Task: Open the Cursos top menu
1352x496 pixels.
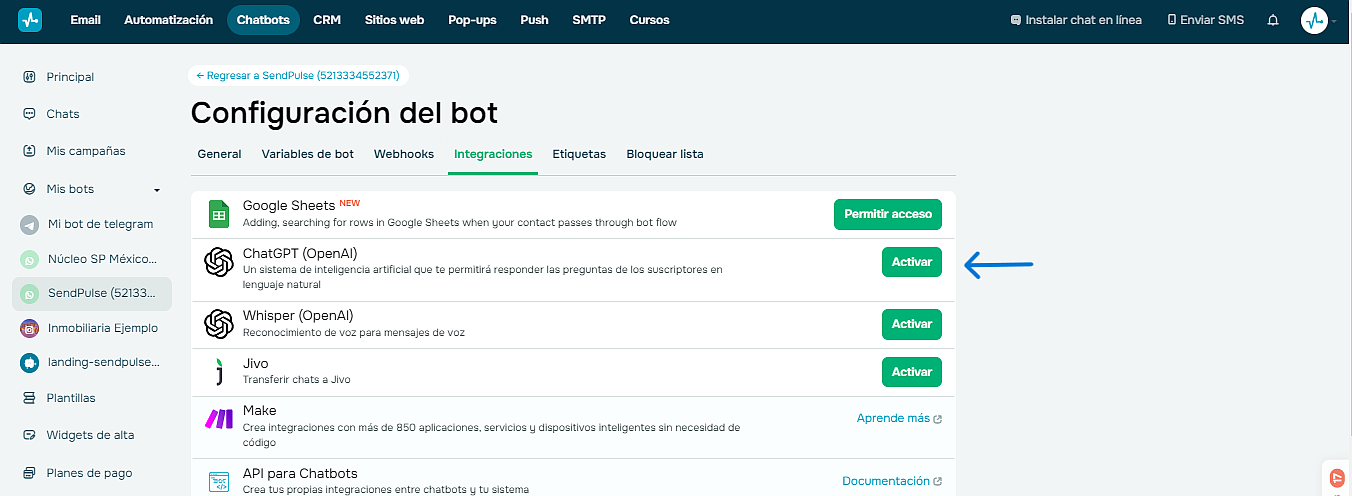Action: [x=650, y=20]
